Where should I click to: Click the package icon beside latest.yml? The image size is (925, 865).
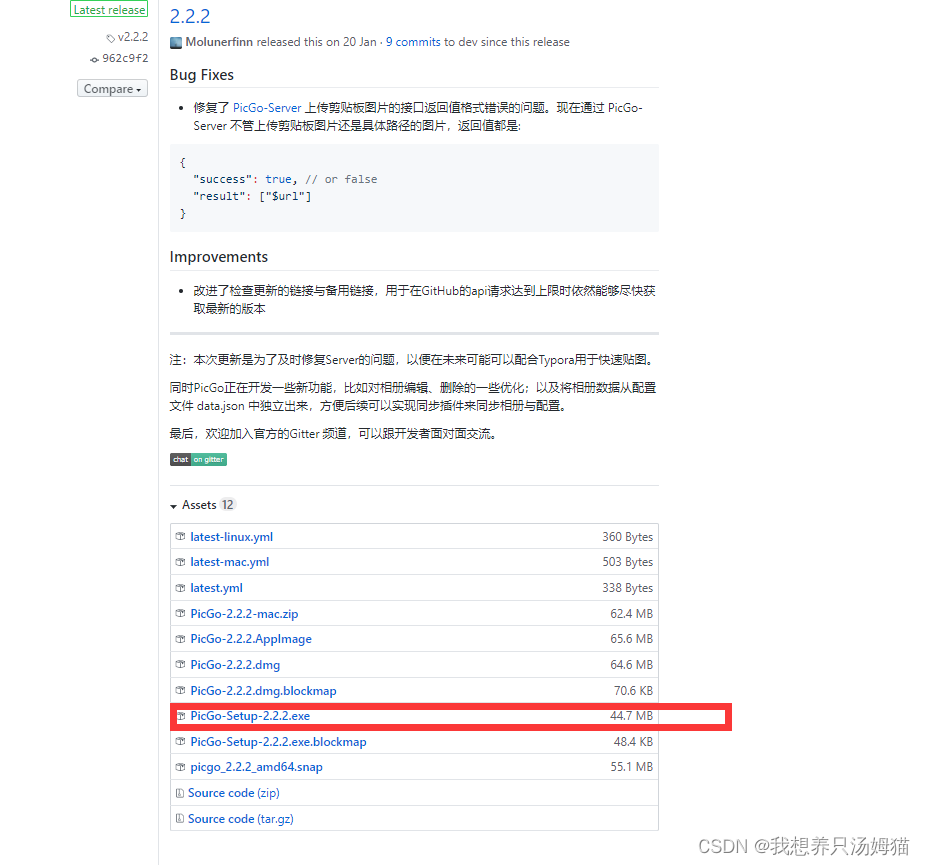pos(181,588)
